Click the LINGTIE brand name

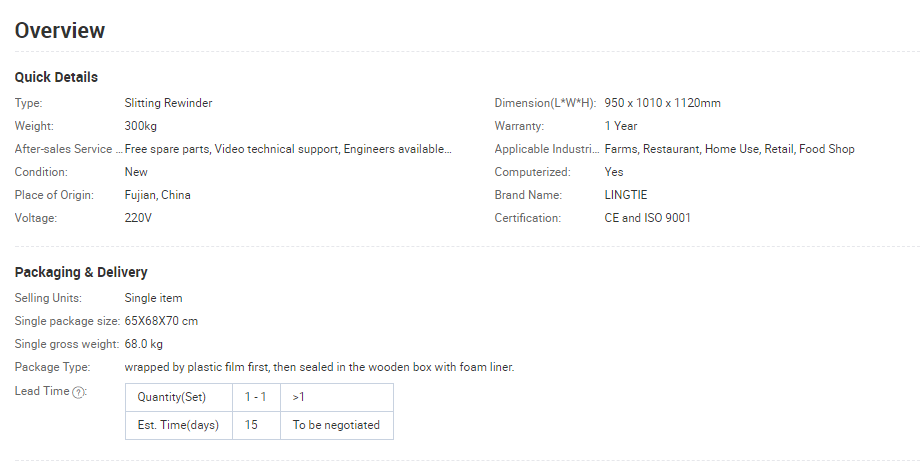point(626,195)
